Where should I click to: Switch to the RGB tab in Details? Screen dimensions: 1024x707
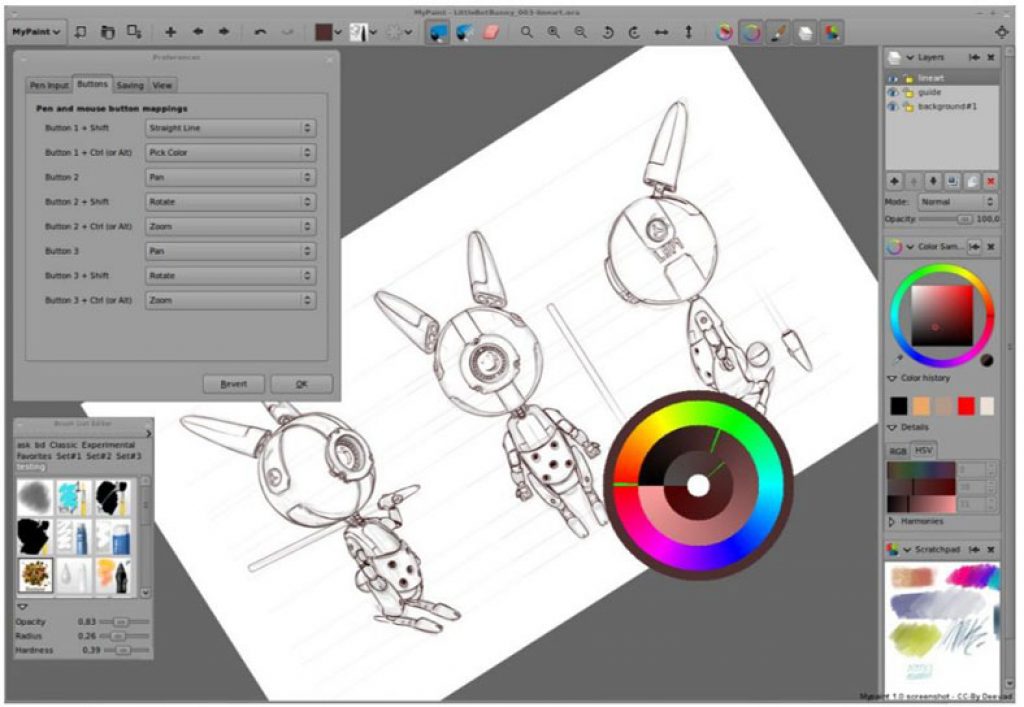click(x=898, y=450)
